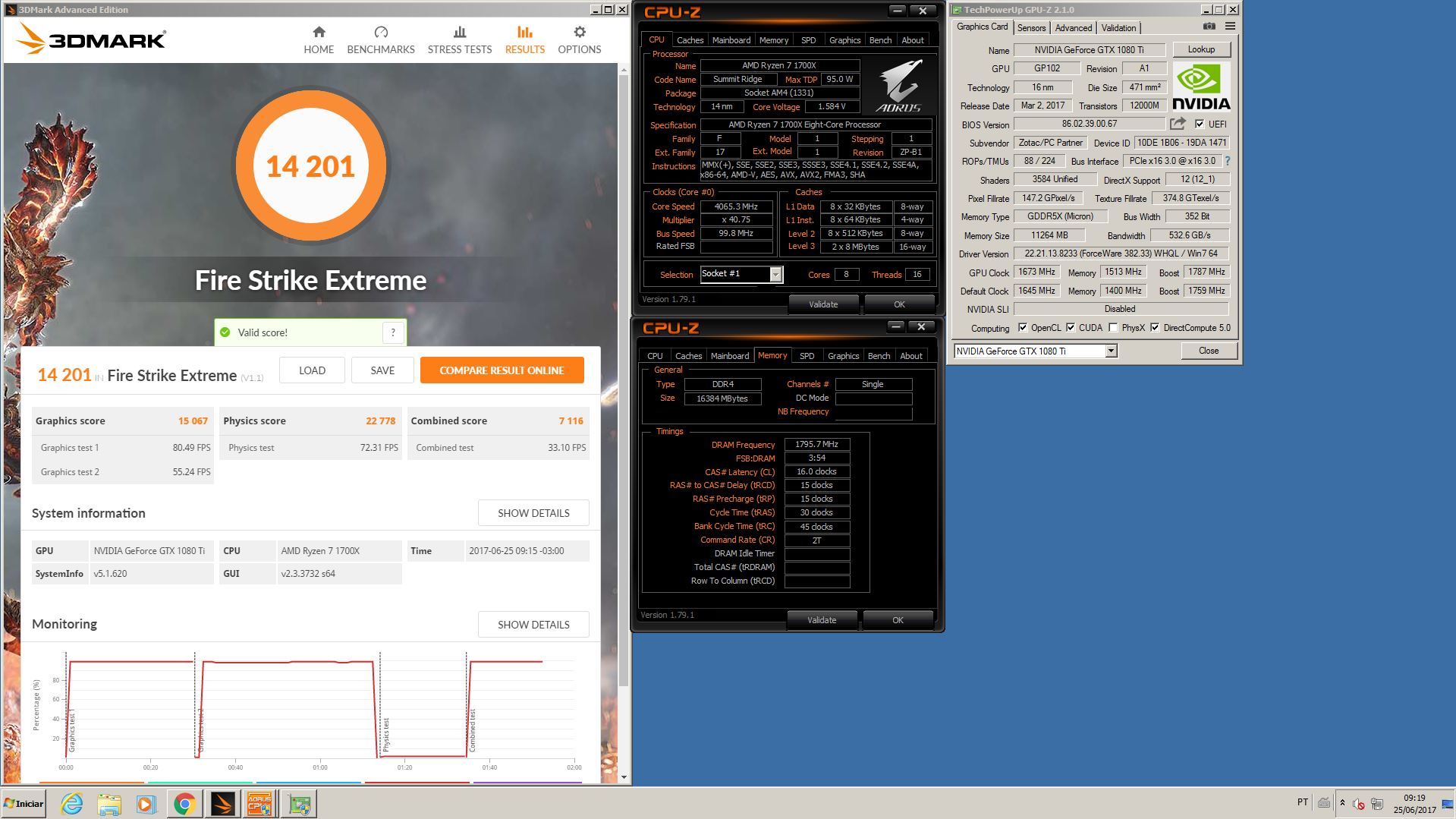Click the 3DMark scrollbar down arrow
1456x819 pixels.
[x=624, y=776]
